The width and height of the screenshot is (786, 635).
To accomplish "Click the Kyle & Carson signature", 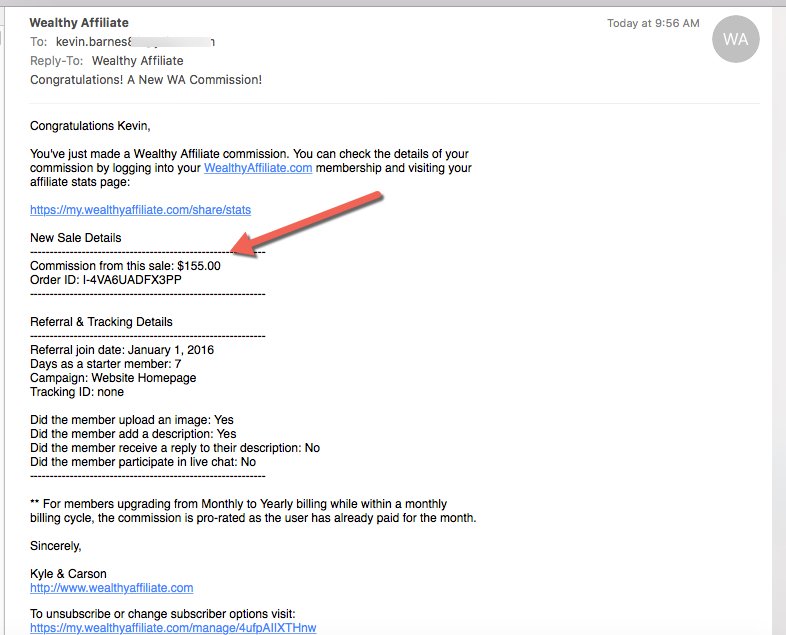I will click(68, 574).
